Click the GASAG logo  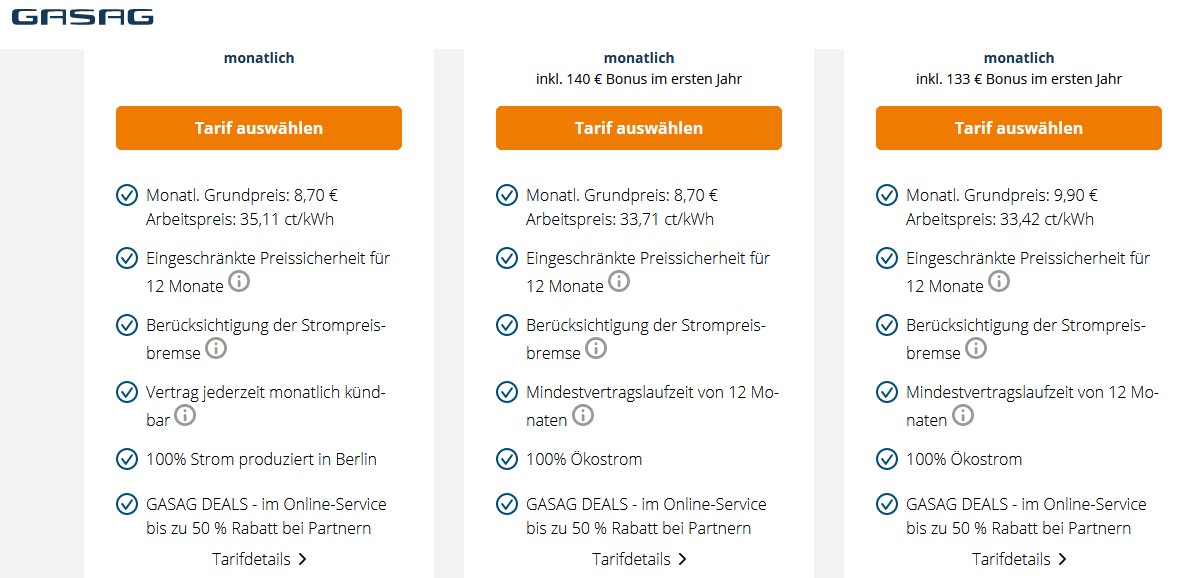pos(83,17)
